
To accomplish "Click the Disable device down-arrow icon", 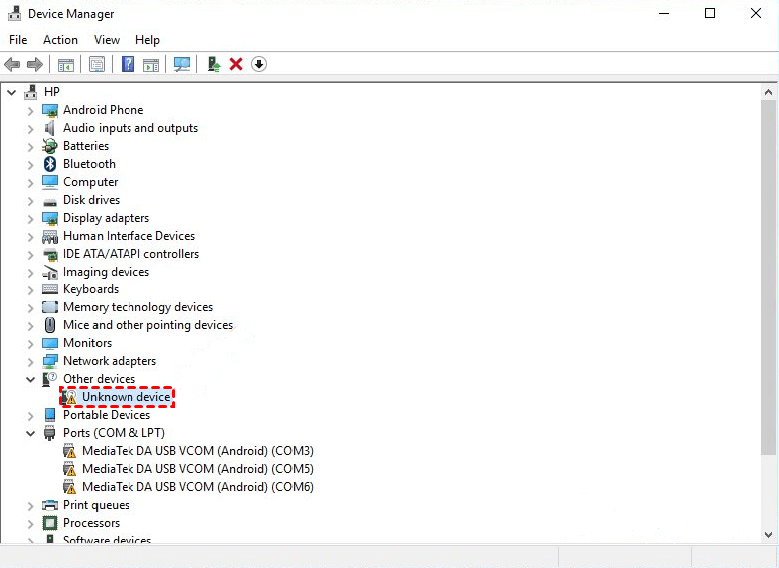I will [259, 64].
